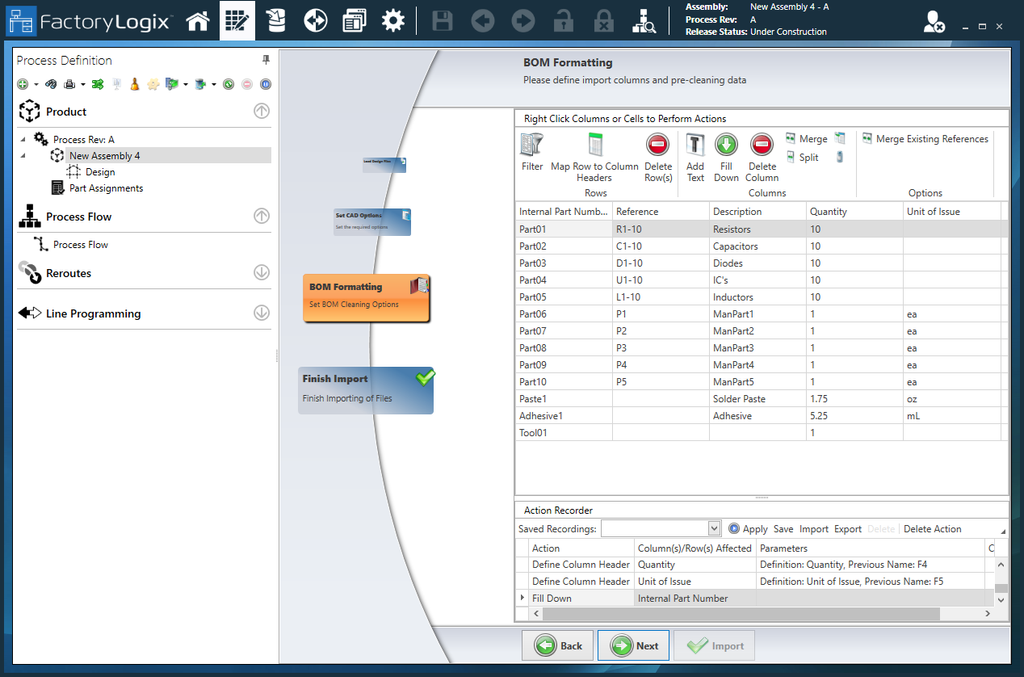Click the Home icon in top bar

point(198,21)
